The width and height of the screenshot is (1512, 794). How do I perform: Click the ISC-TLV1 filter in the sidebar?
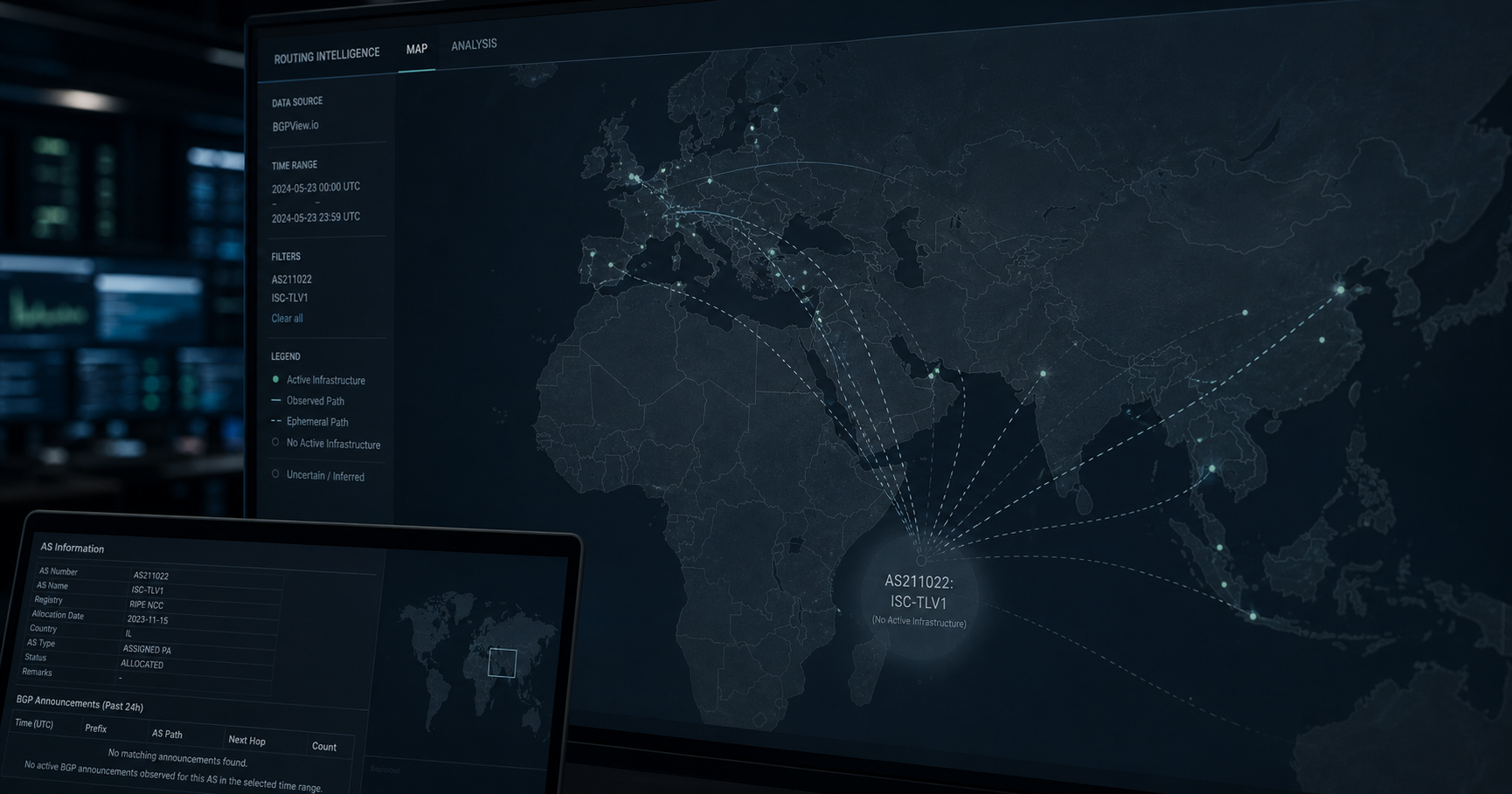[290, 298]
